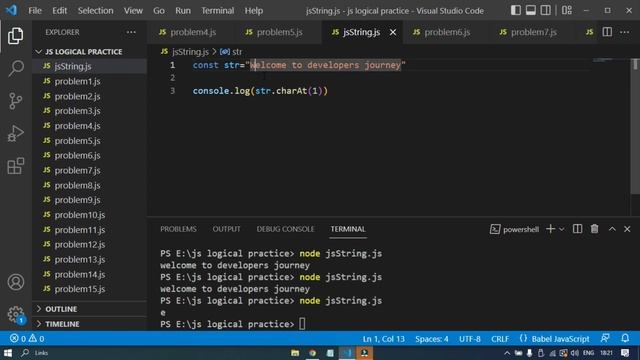Screen dimensions: 640x360
Task: Click feedback icon in status bar
Action: point(605,338)
